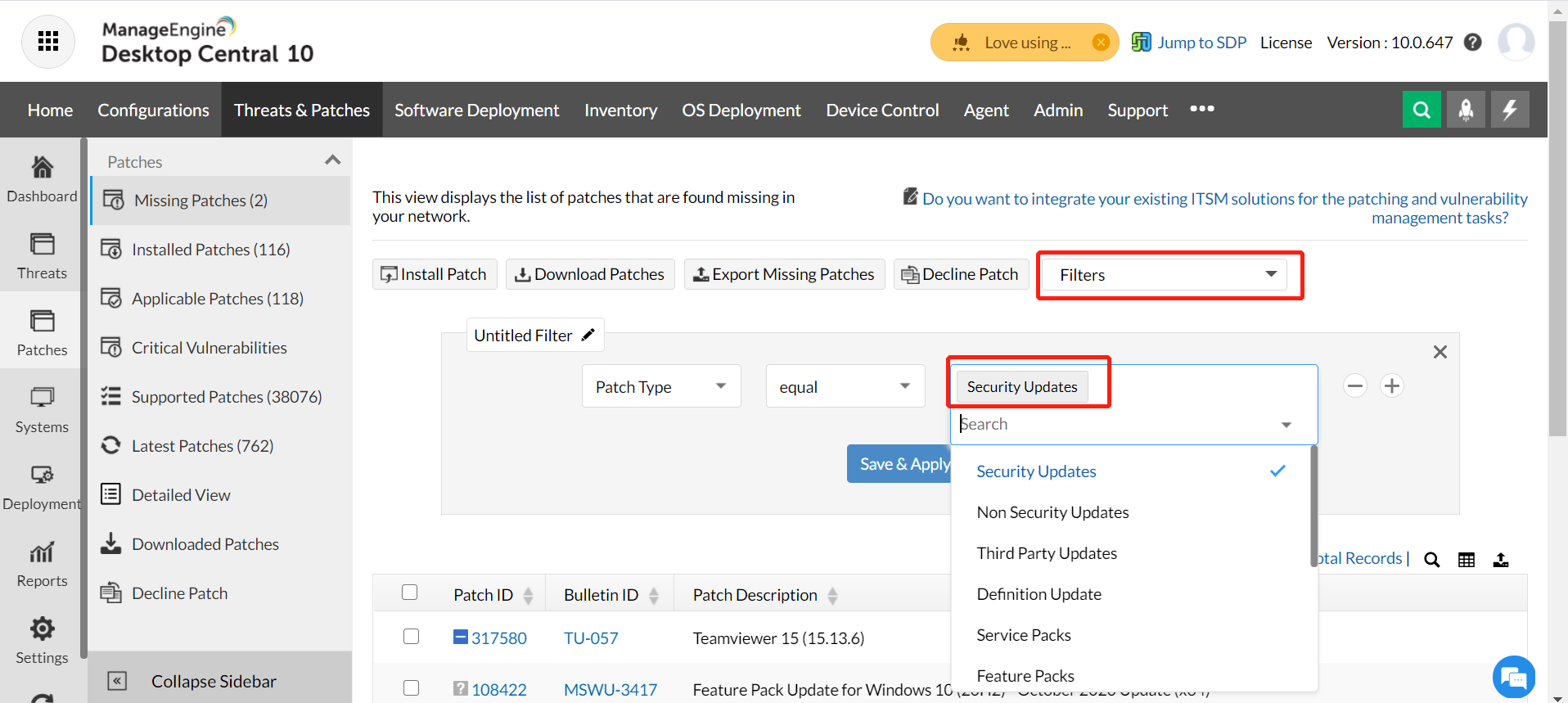Open the Reports sidebar item
This screenshot has width=1568, height=703.
tap(42, 563)
